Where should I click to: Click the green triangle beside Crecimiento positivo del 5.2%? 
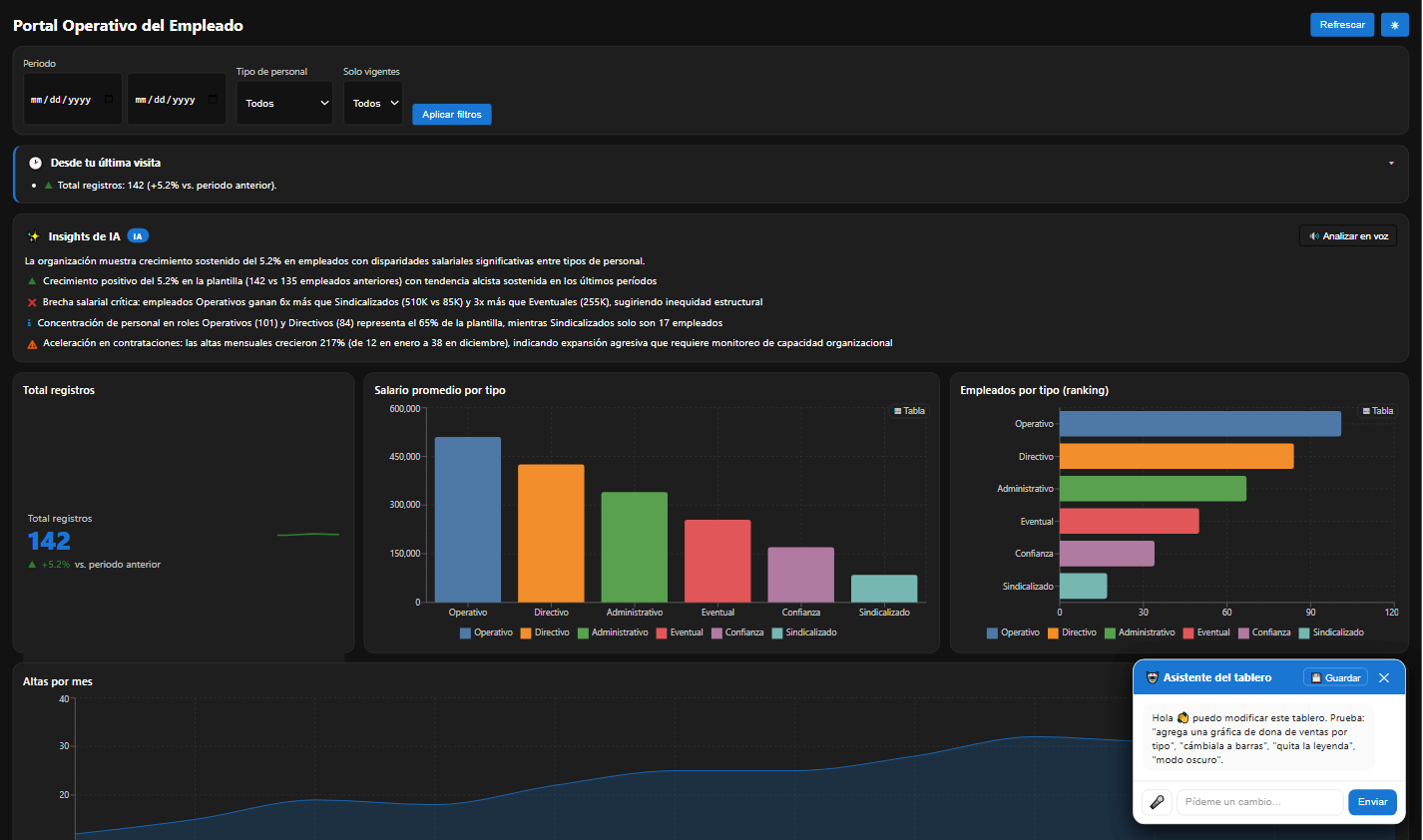tap(32, 281)
